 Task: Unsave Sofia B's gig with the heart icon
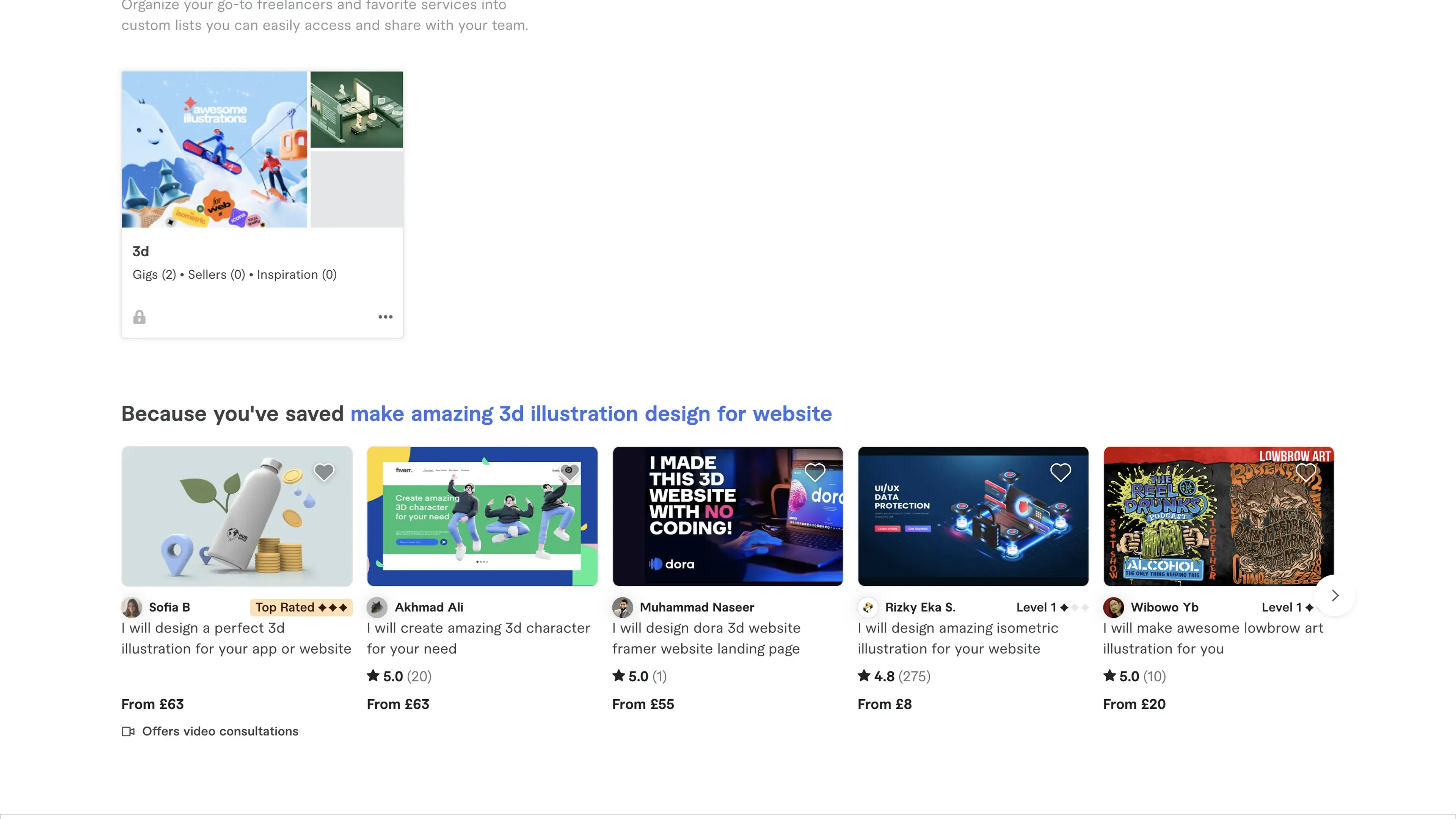click(x=324, y=472)
